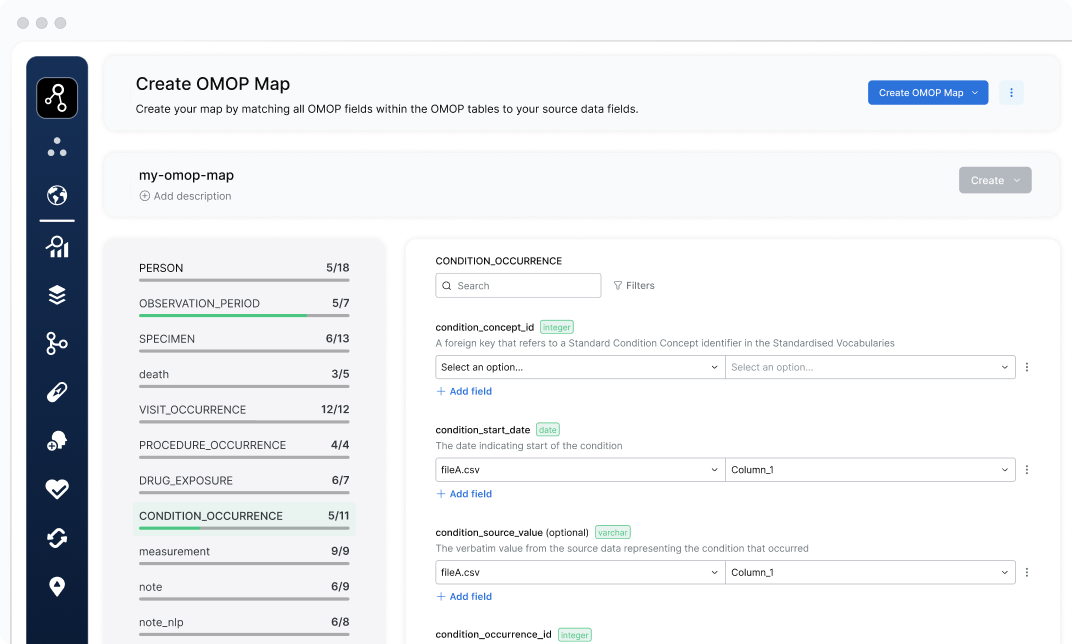1072x644 pixels.
Task: Click the Add description link
Action: [x=185, y=196]
